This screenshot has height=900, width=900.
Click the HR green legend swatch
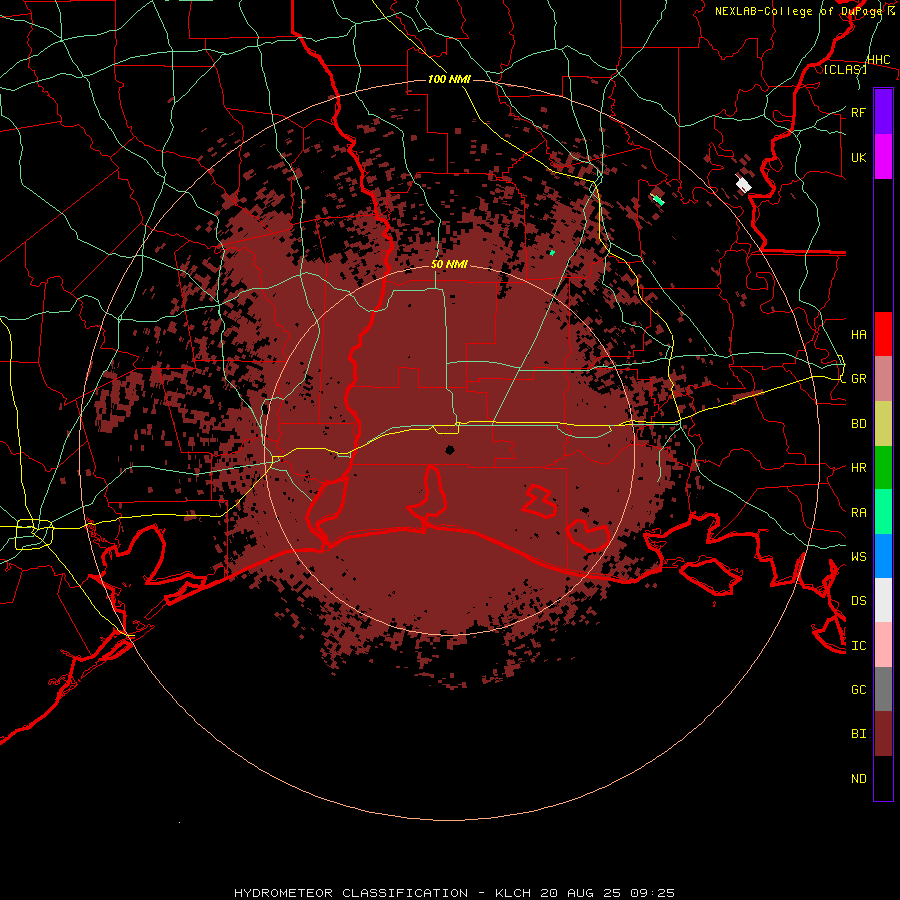pos(883,467)
